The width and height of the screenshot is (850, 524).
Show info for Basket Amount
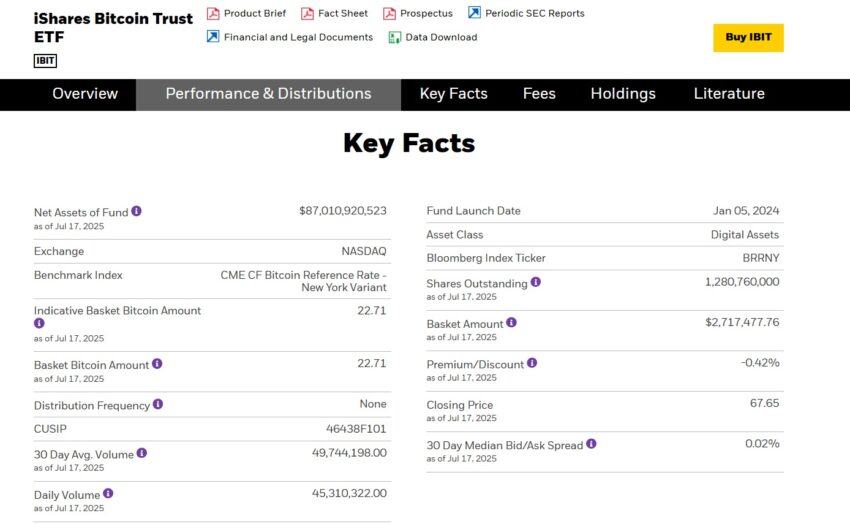click(511, 323)
